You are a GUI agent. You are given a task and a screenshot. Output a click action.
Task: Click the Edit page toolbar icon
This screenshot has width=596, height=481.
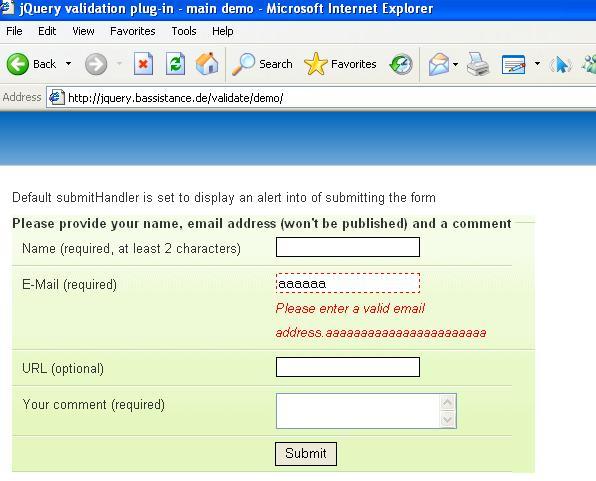click(x=514, y=64)
